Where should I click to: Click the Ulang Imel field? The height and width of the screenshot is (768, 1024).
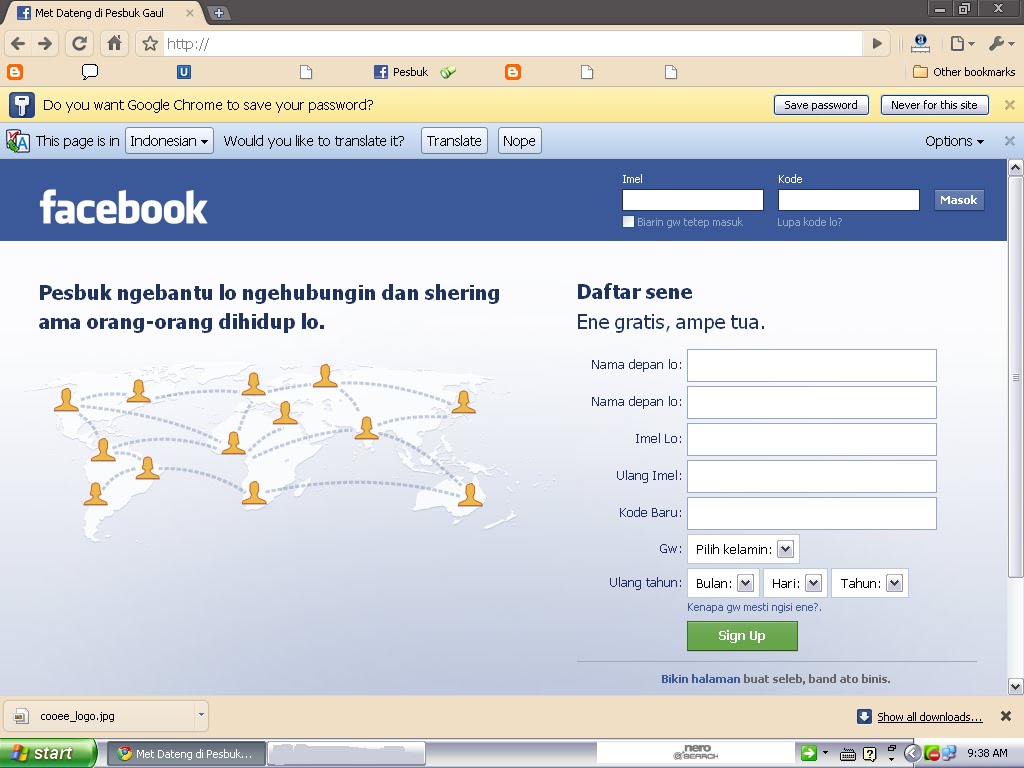[x=812, y=476]
